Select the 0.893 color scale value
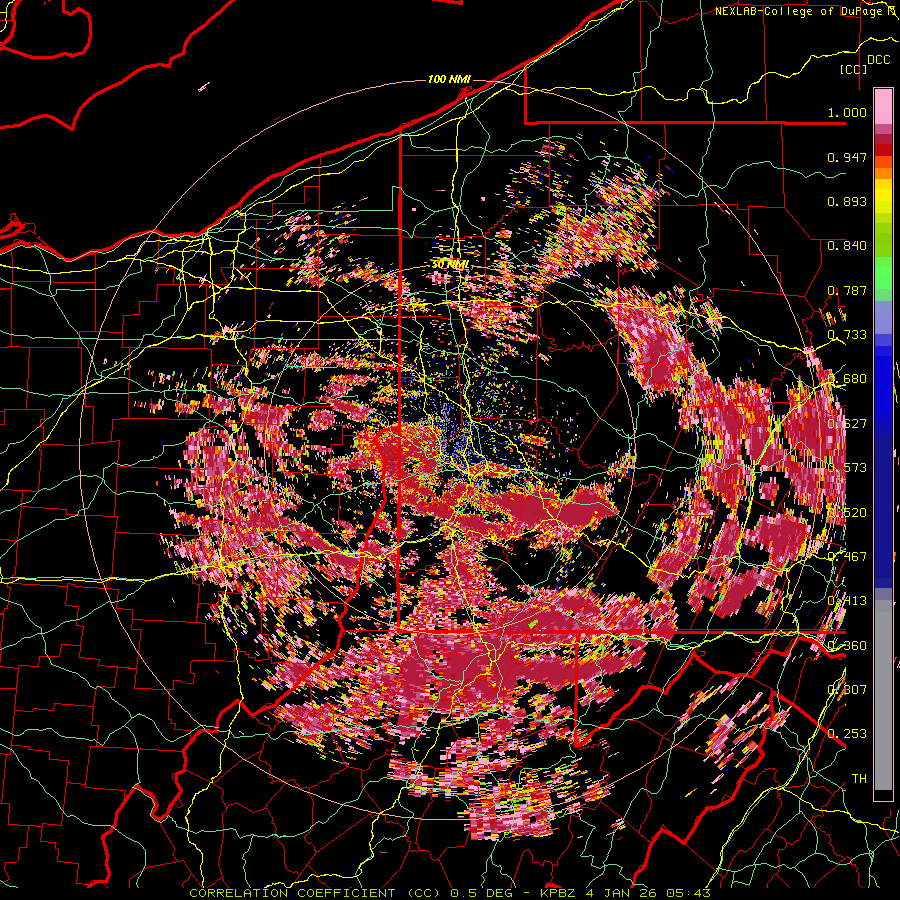 (x=847, y=201)
